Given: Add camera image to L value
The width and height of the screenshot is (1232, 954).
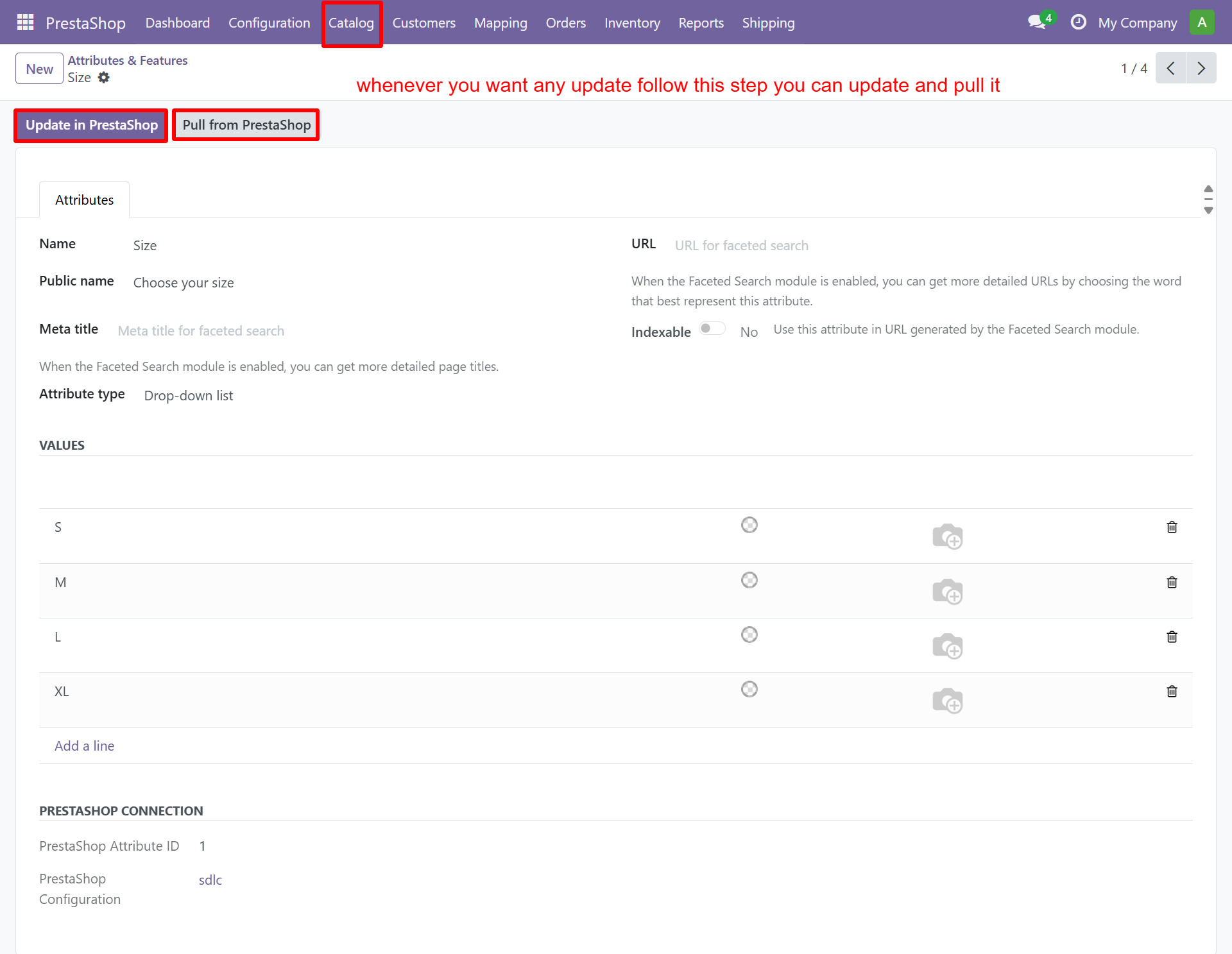Looking at the screenshot, I should pos(947,646).
